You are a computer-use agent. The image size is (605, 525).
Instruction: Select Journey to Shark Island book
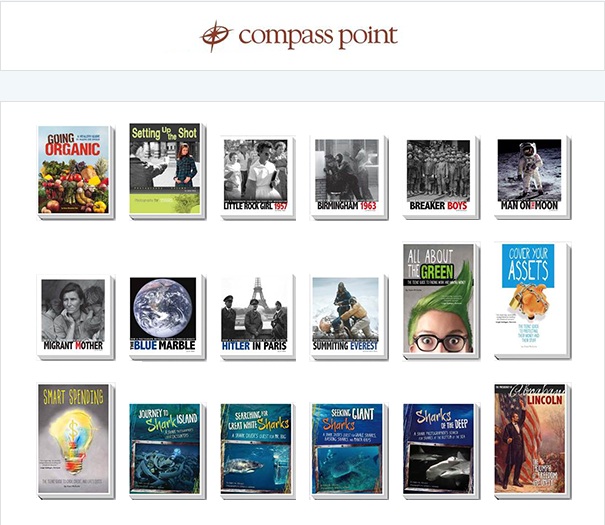[167, 451]
